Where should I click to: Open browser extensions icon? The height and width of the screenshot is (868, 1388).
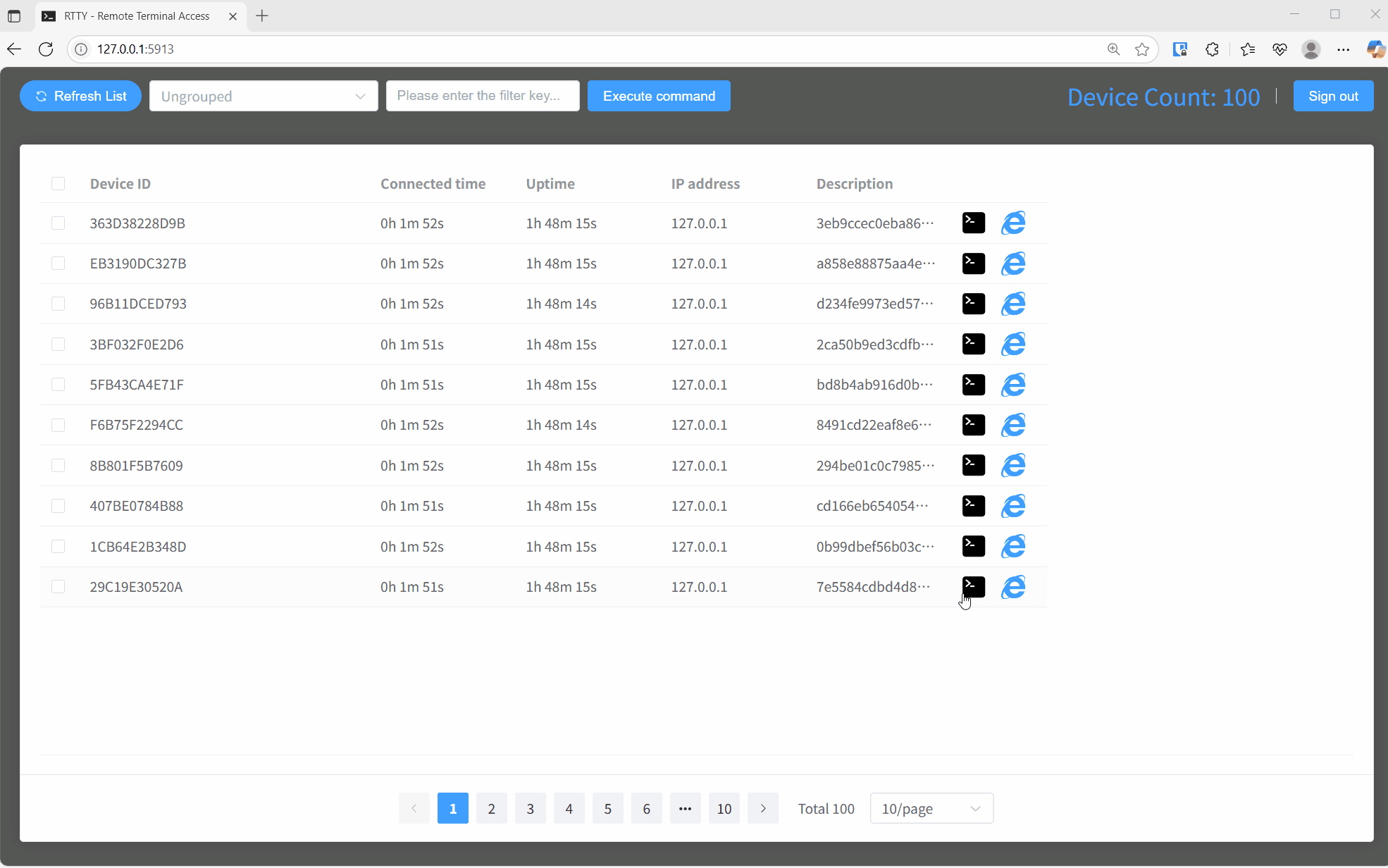pos(1212,49)
